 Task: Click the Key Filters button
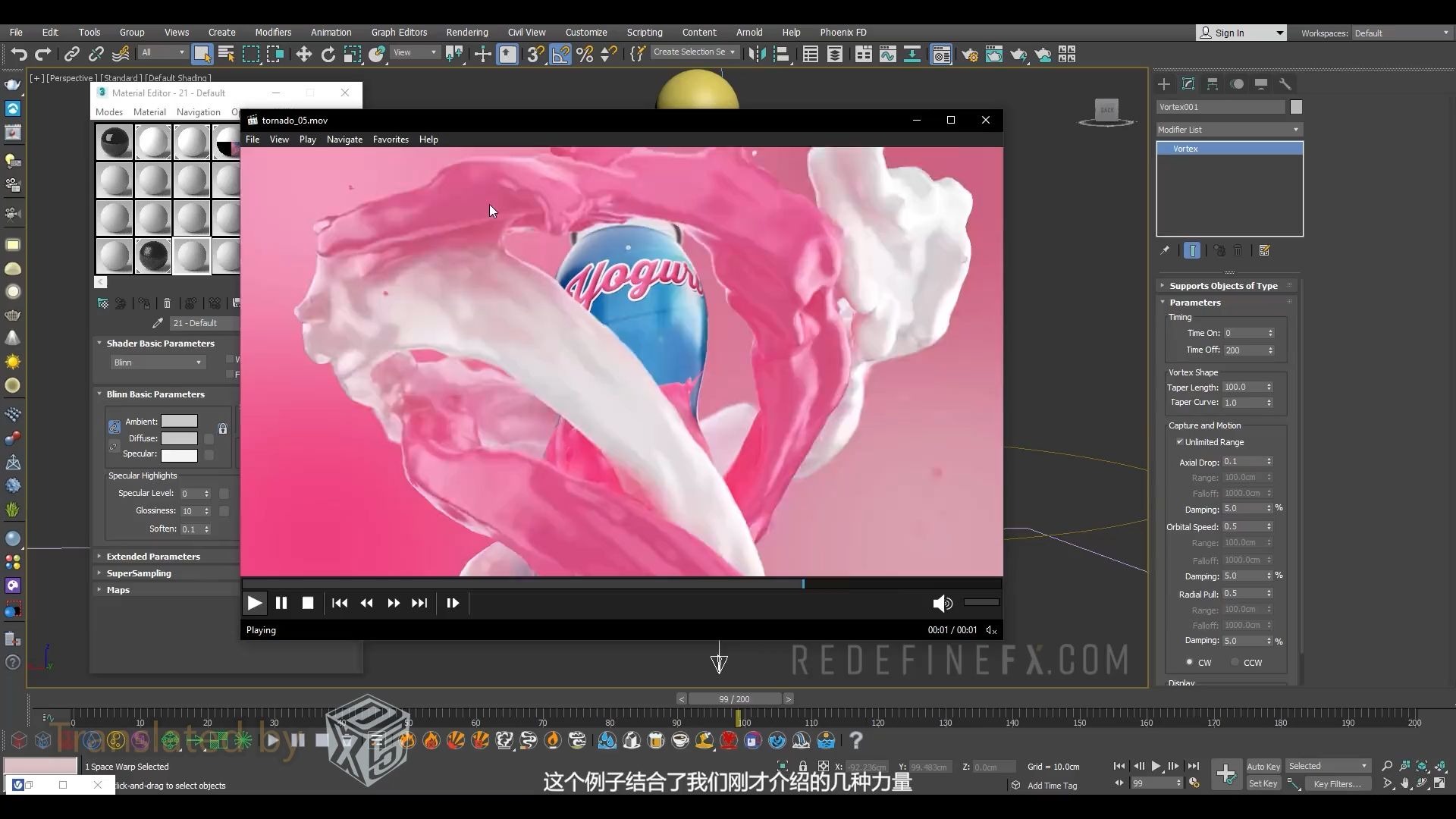[x=1337, y=784]
